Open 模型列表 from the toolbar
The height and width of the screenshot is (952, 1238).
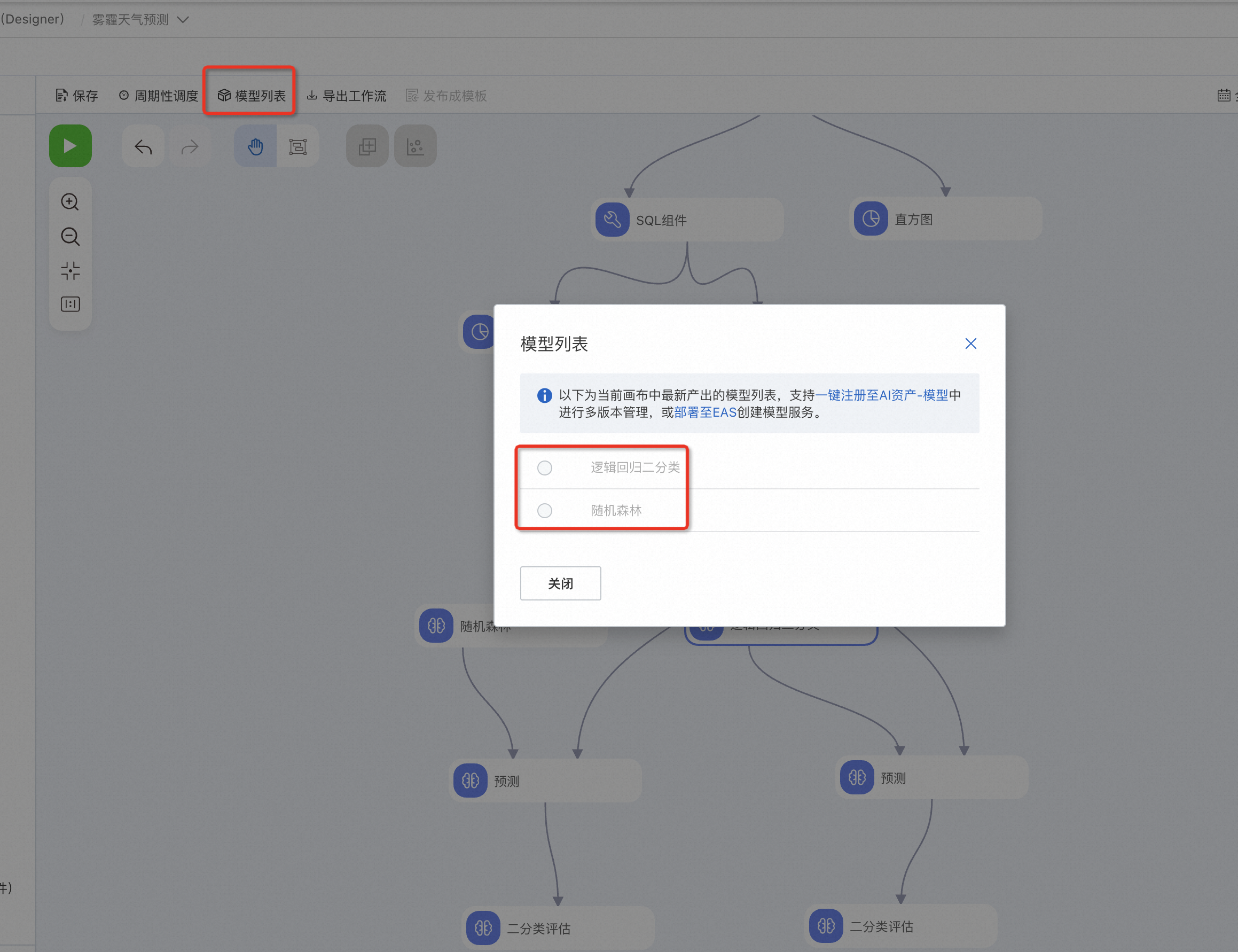pos(252,96)
